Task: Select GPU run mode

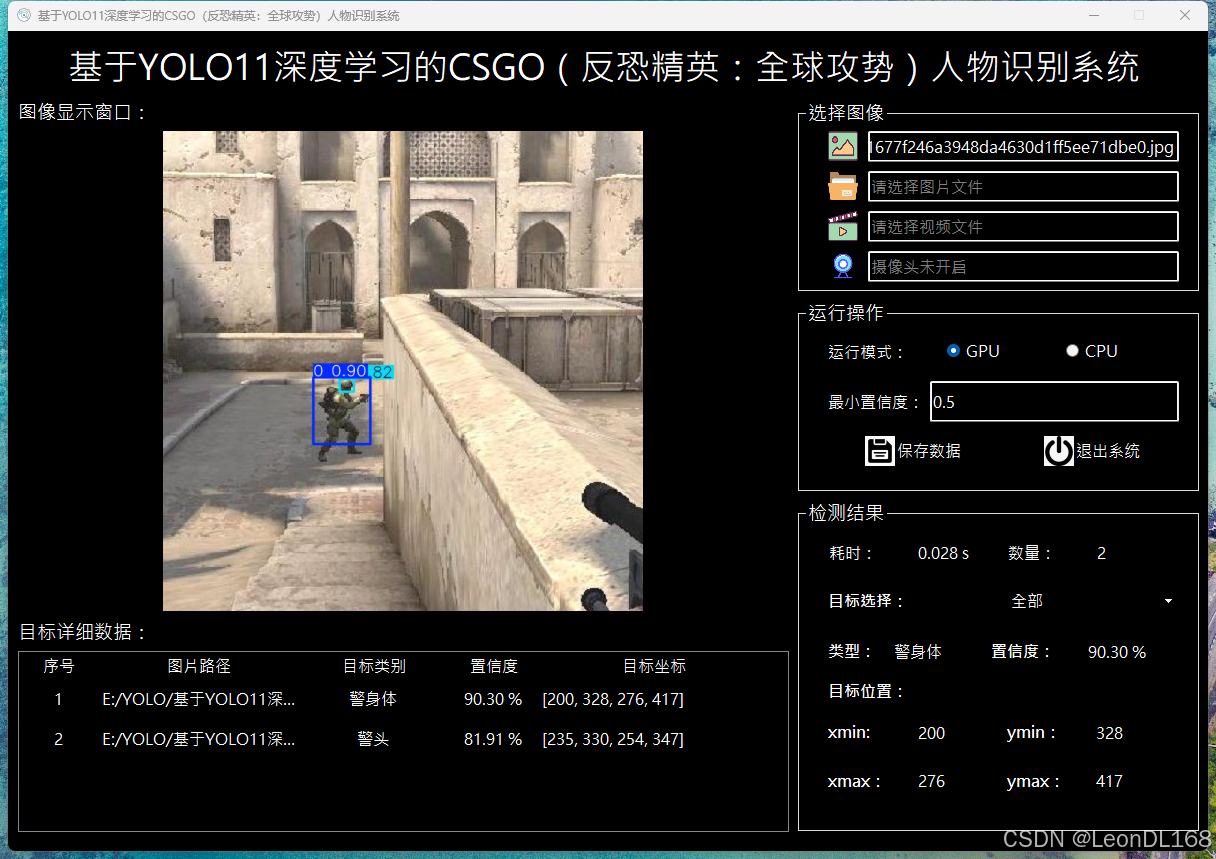Action: (x=973, y=351)
